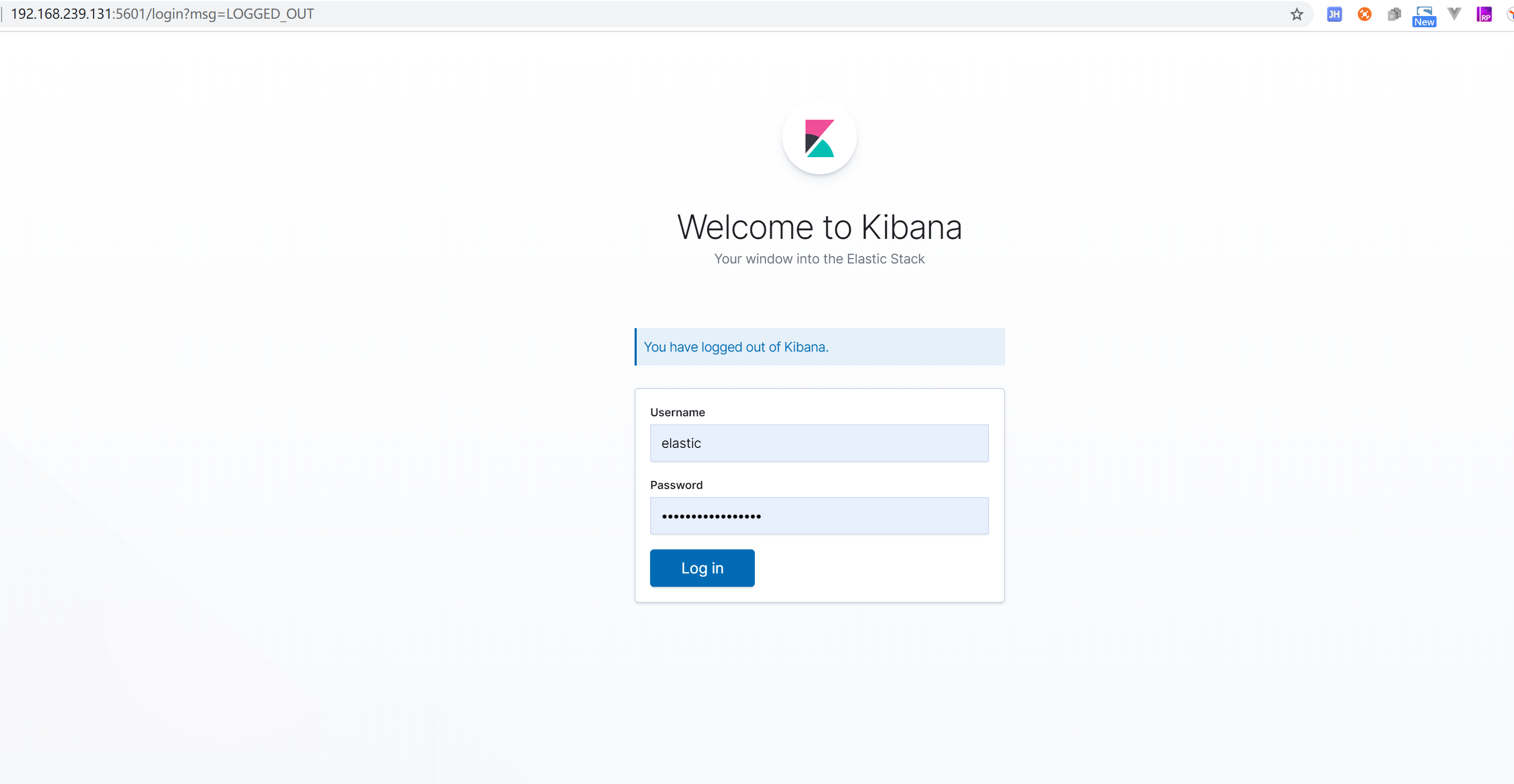Open the Vue devtools extension icon
1514x784 pixels.
(1454, 13)
